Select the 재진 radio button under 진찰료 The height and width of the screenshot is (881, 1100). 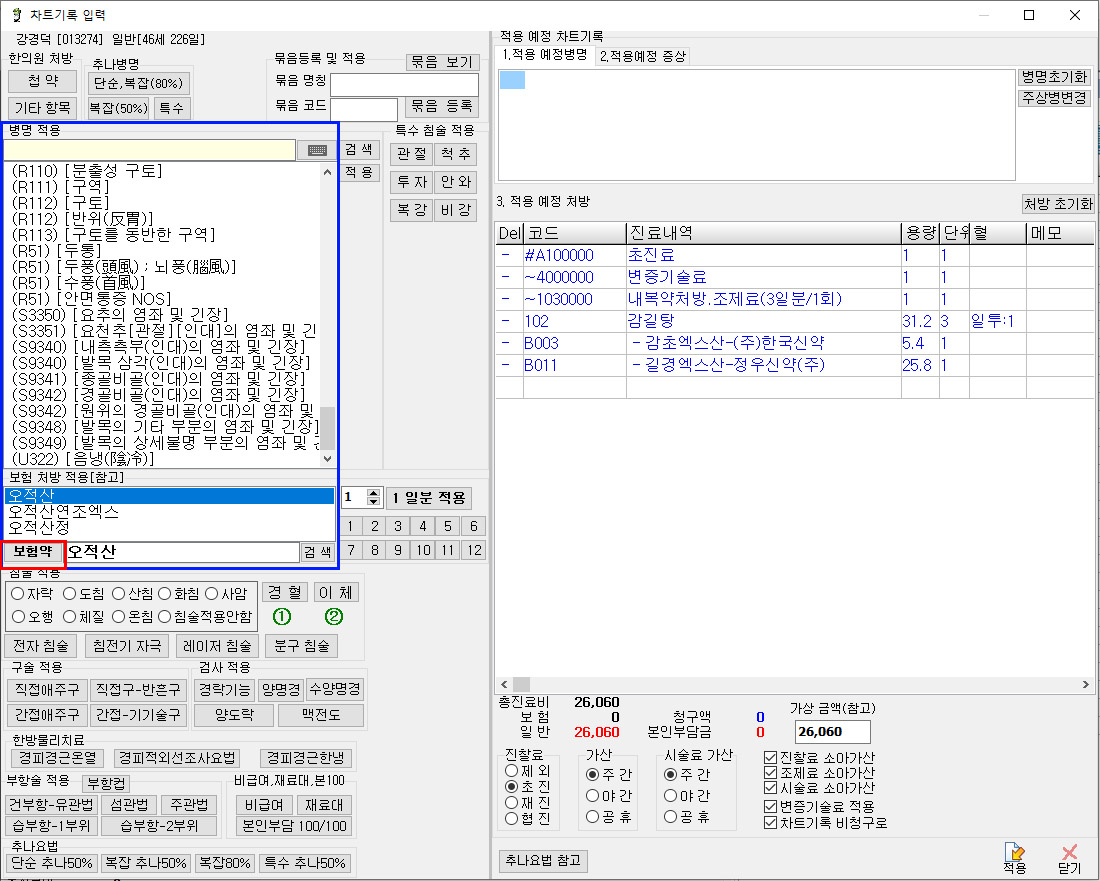point(512,802)
